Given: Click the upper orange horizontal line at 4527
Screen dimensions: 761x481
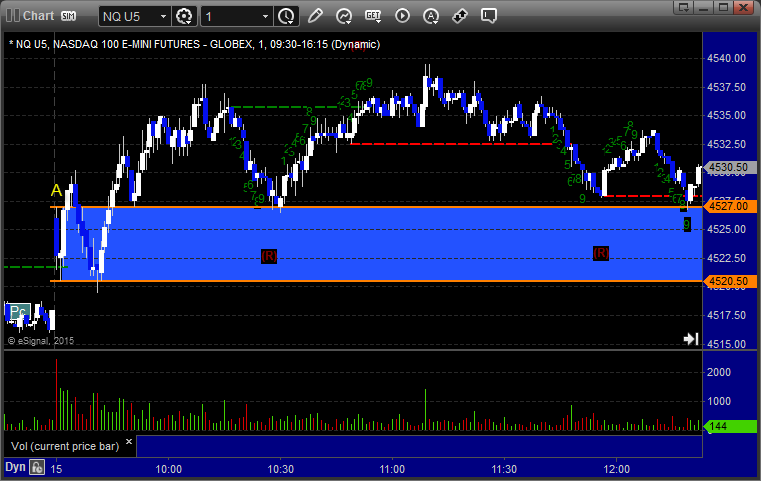Looking at the screenshot, I should coord(376,207).
